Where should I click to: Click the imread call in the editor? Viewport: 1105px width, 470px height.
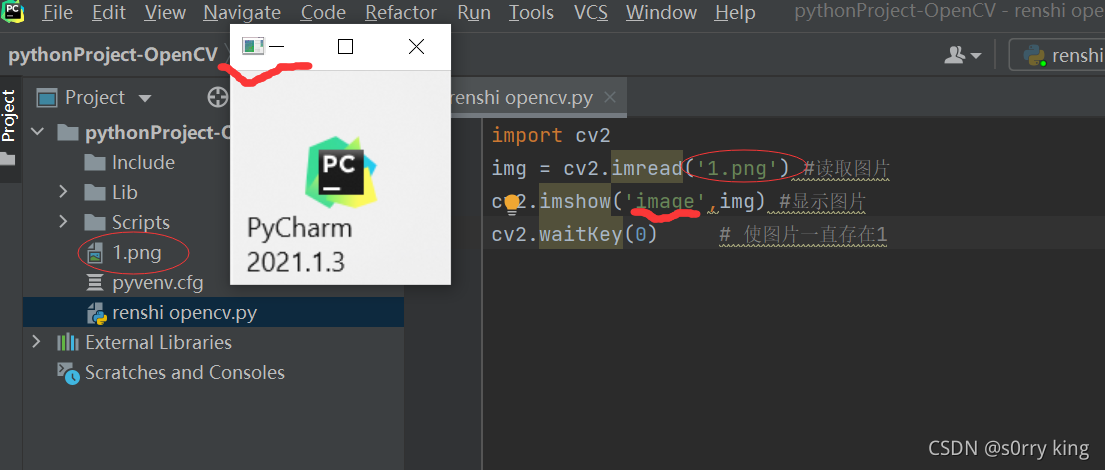[646, 168]
